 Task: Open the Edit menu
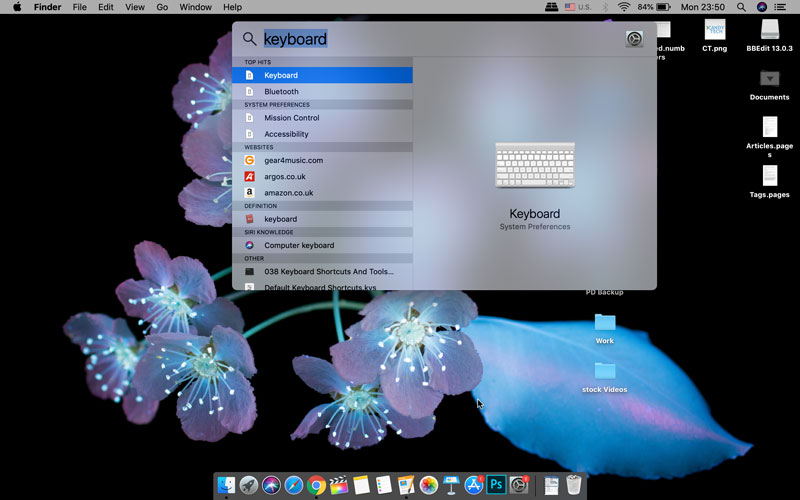click(106, 7)
